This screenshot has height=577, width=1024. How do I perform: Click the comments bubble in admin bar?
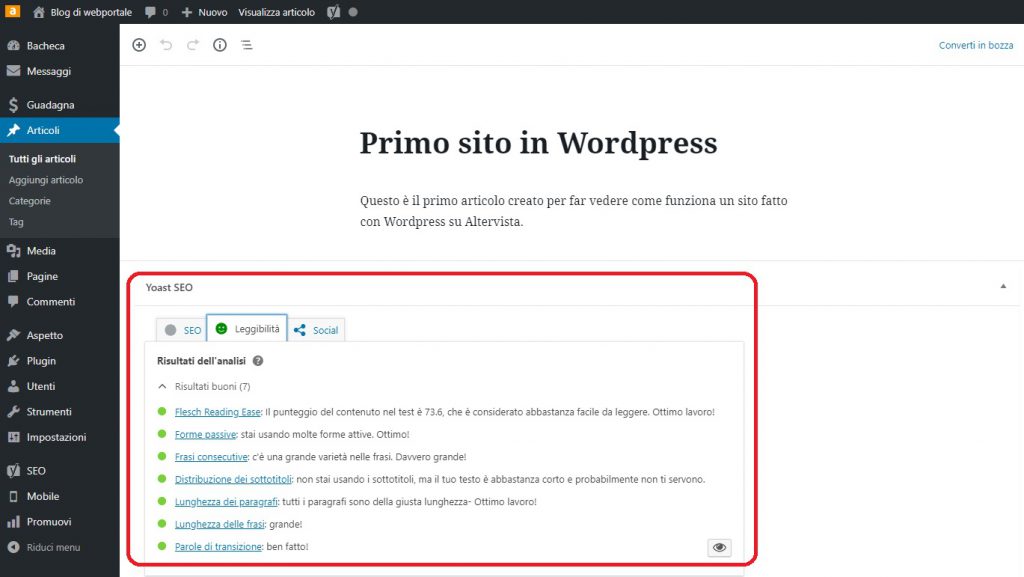[x=155, y=13]
